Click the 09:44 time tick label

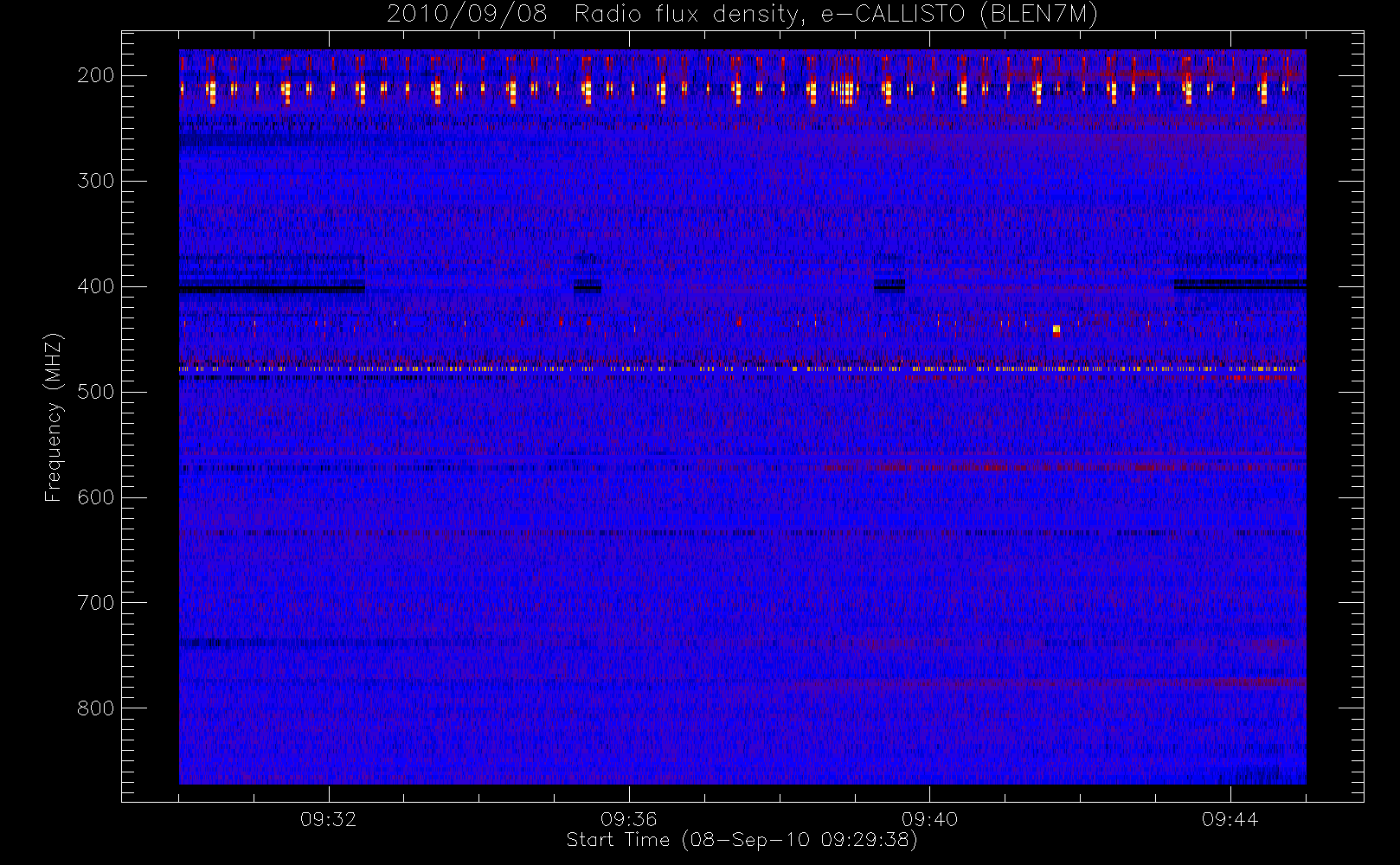tap(1230, 819)
